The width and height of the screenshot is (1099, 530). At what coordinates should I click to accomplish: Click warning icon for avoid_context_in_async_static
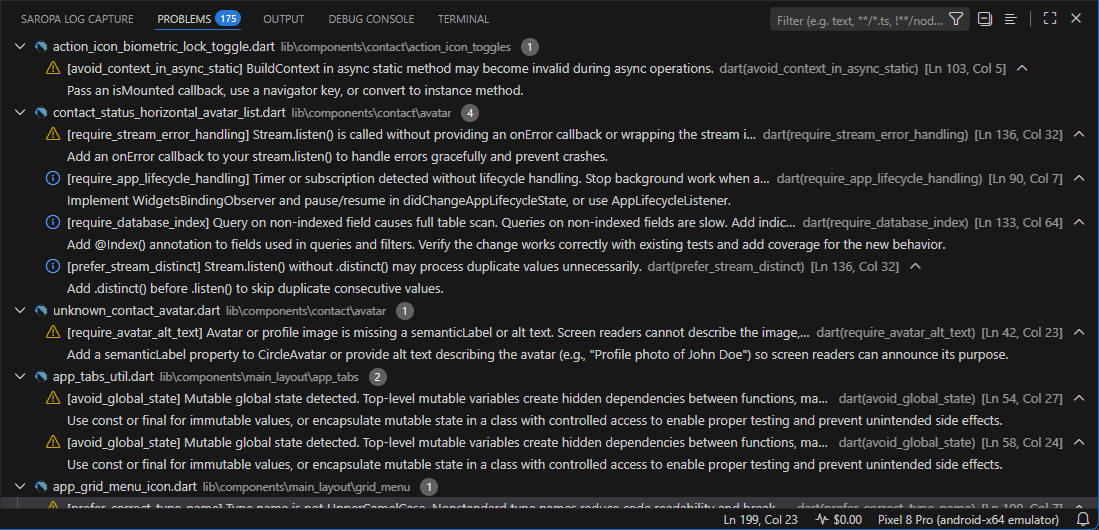pyautogui.click(x=53, y=69)
